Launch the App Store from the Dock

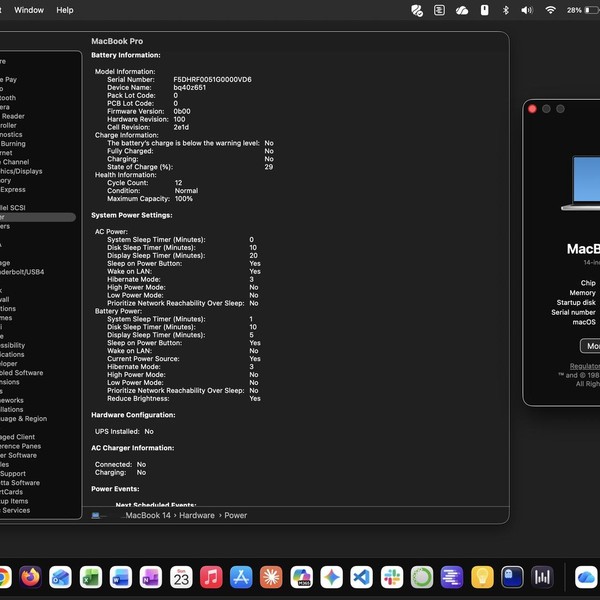click(241, 577)
